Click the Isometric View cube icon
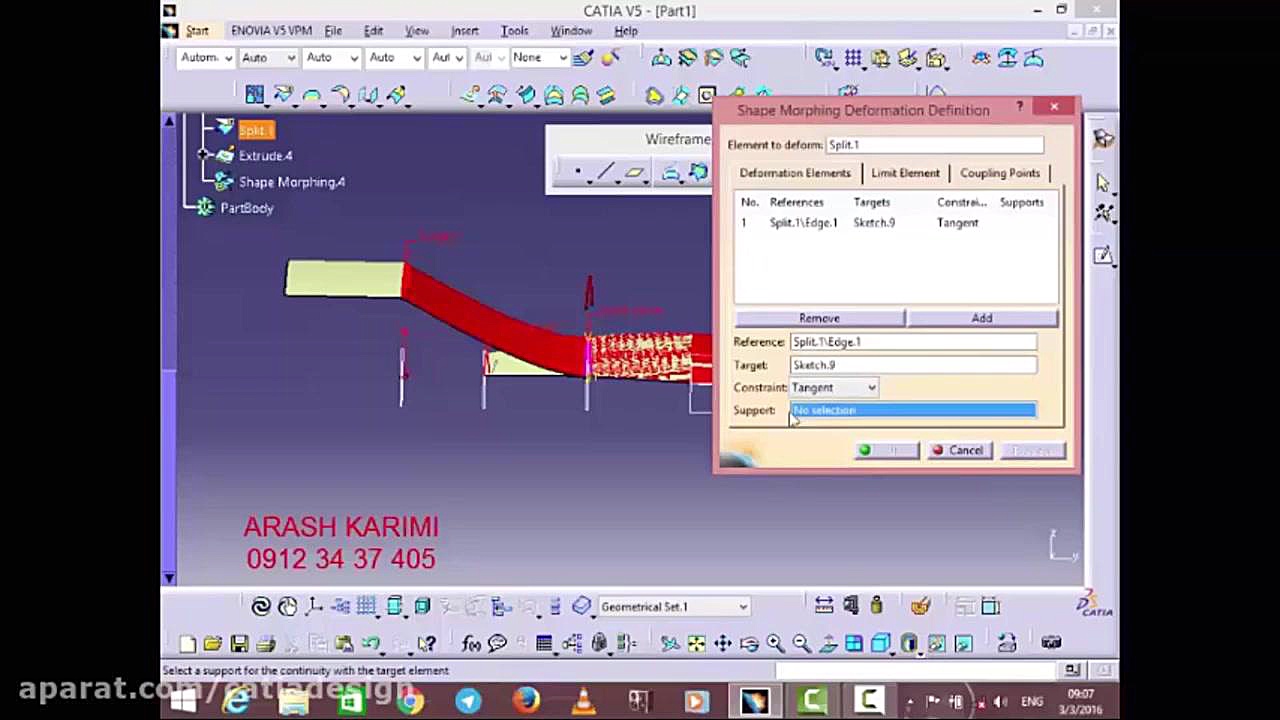 881,643
